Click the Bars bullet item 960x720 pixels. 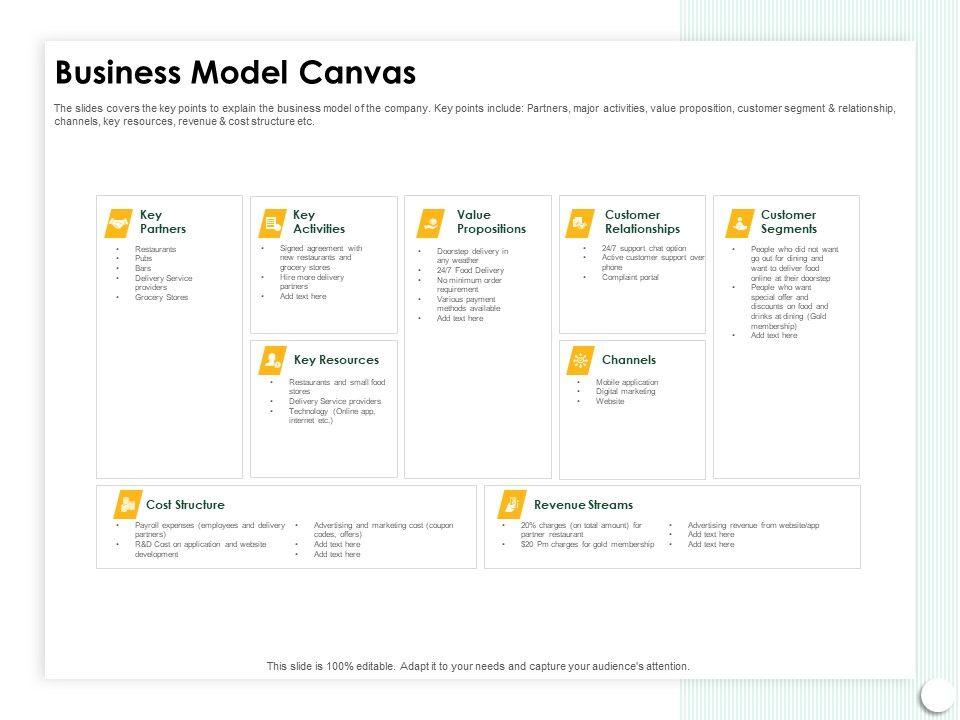point(143,268)
